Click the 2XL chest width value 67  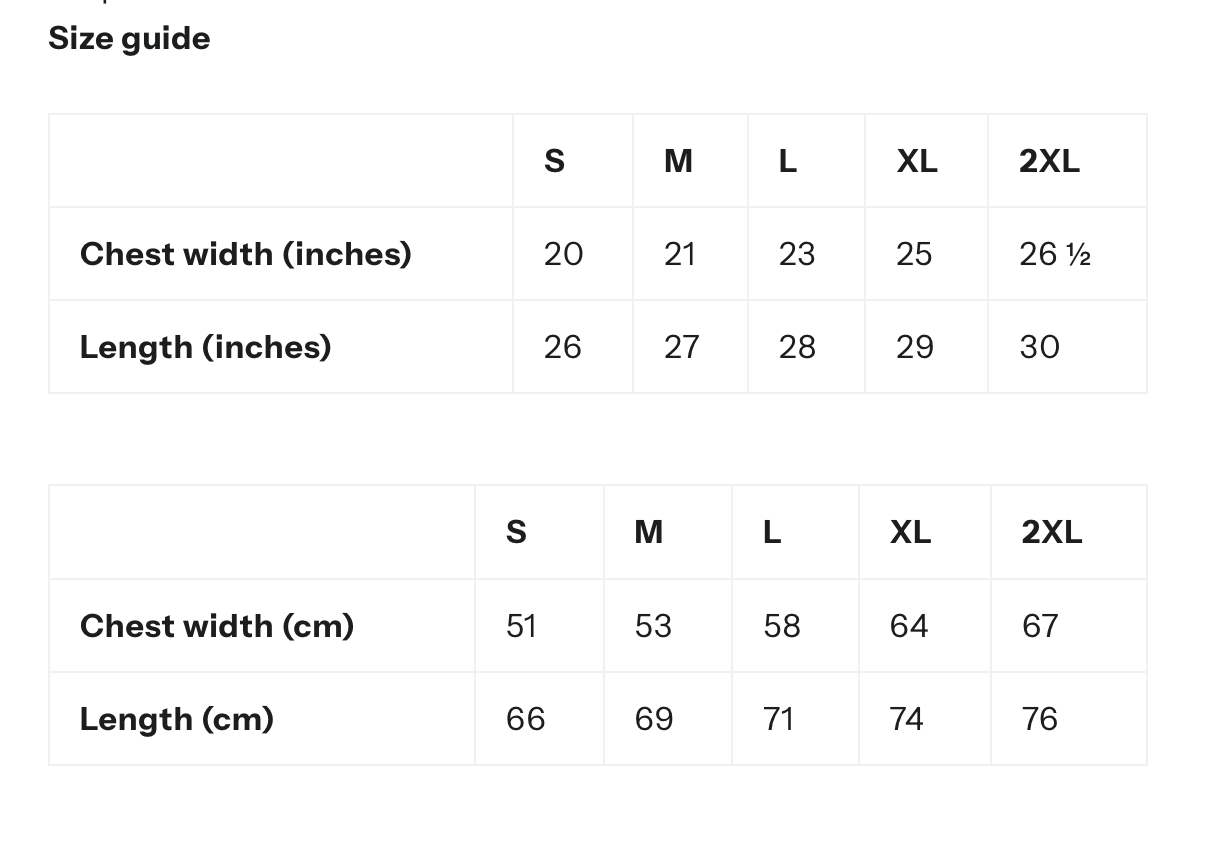(x=1040, y=626)
